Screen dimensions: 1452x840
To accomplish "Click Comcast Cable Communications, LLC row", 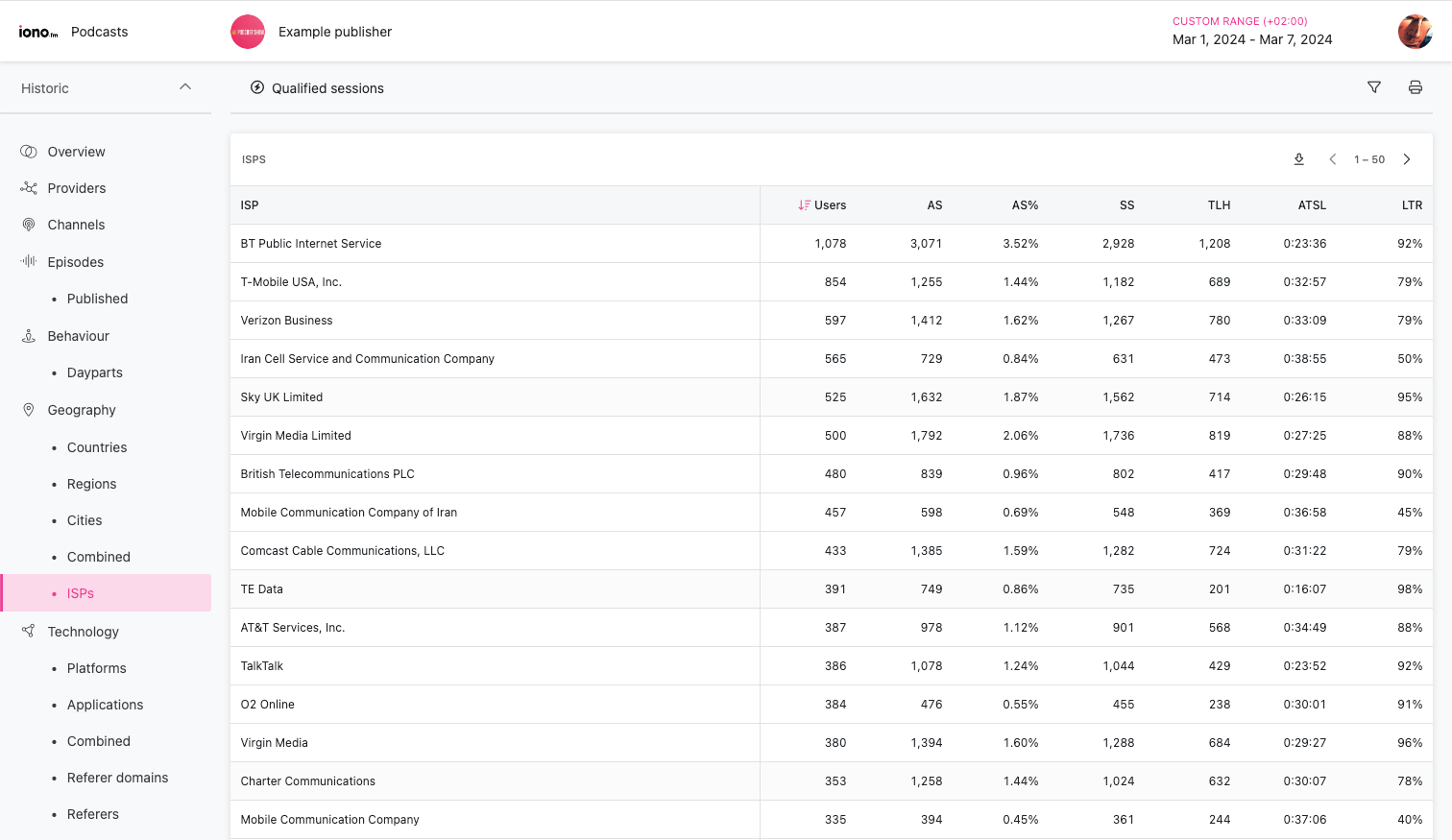I will point(832,551).
